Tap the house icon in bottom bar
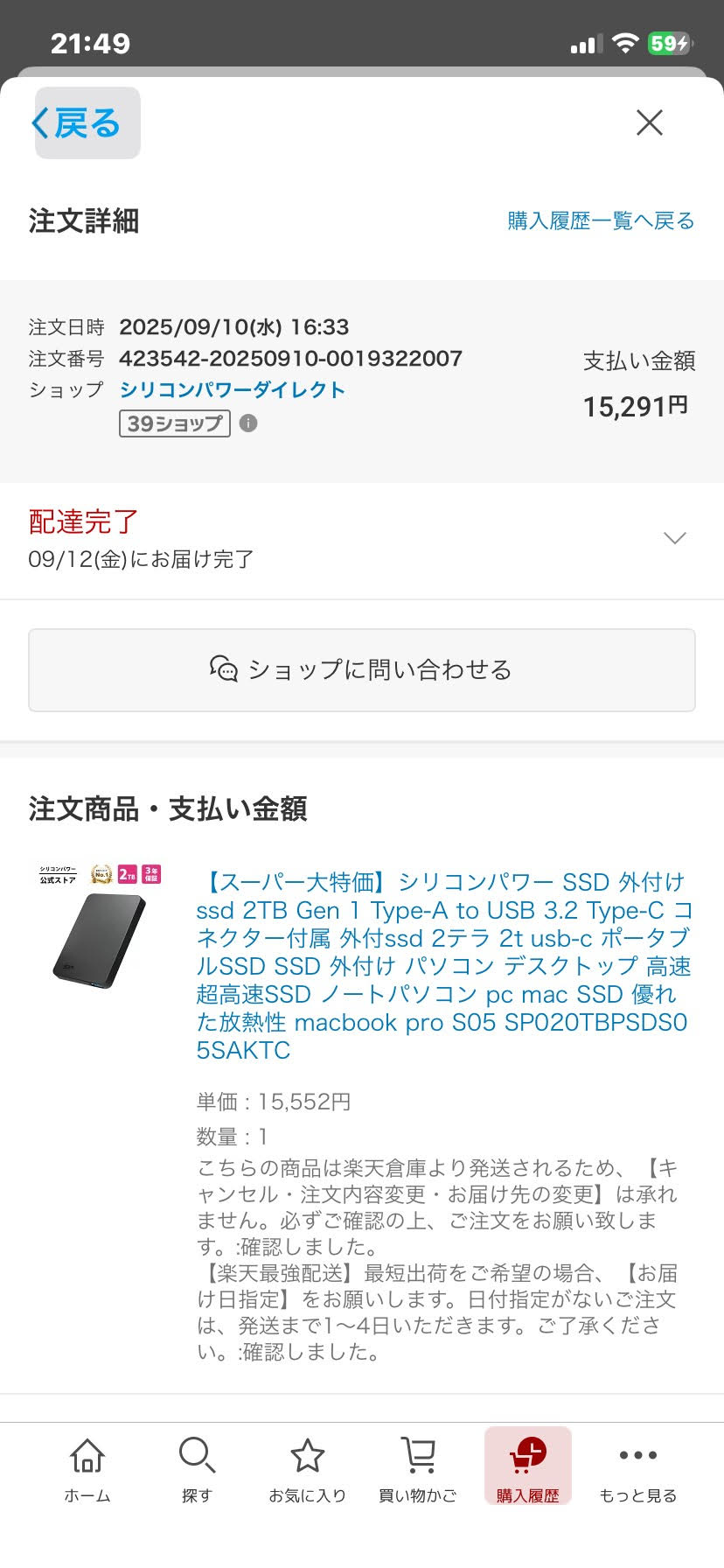Viewport: 724px width, 1568px height. tap(87, 1456)
